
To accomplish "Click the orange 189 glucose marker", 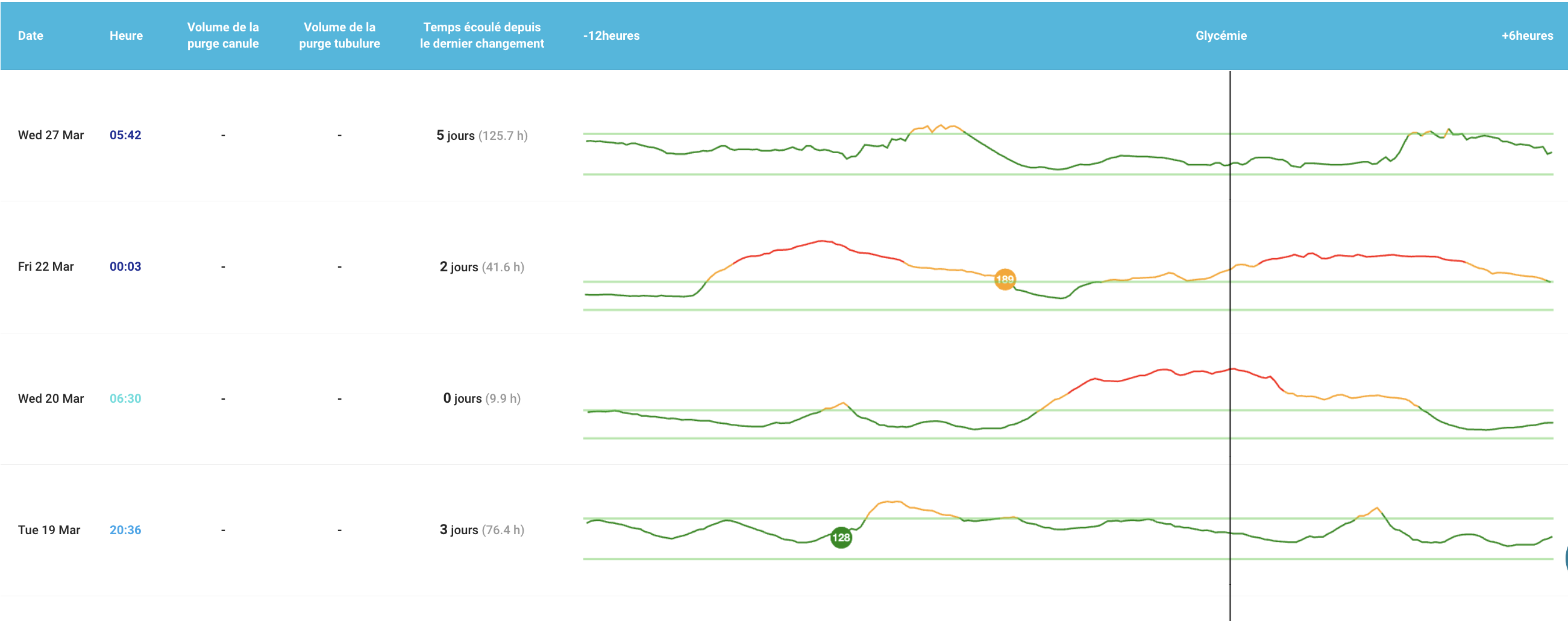I will pyautogui.click(x=1005, y=280).
